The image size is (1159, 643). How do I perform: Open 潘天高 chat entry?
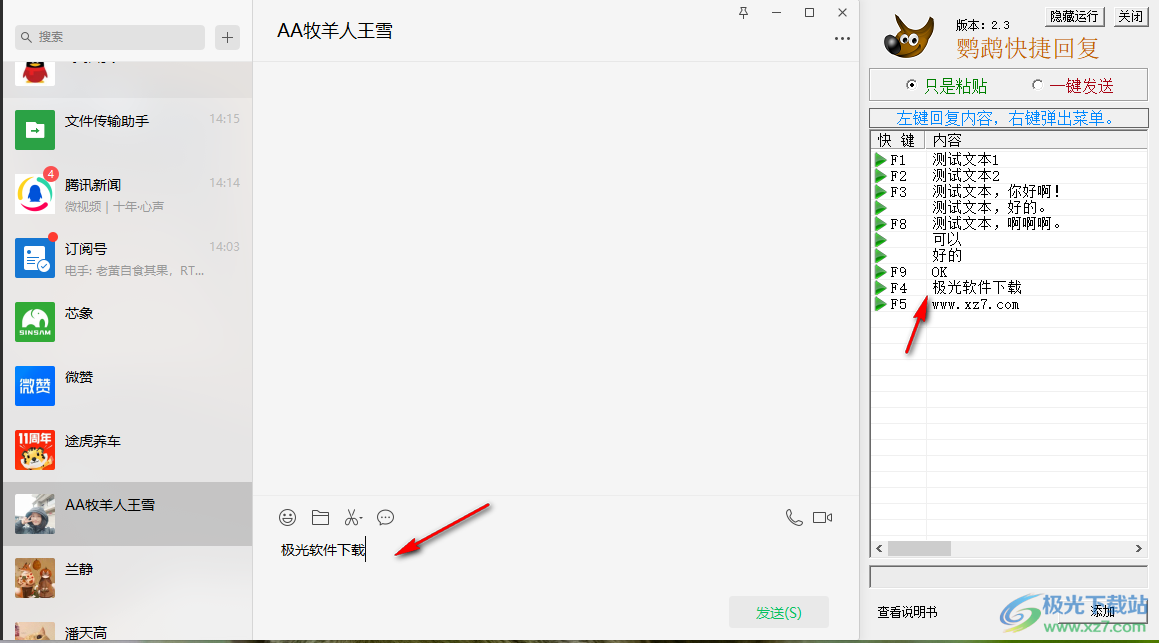tap(128, 630)
